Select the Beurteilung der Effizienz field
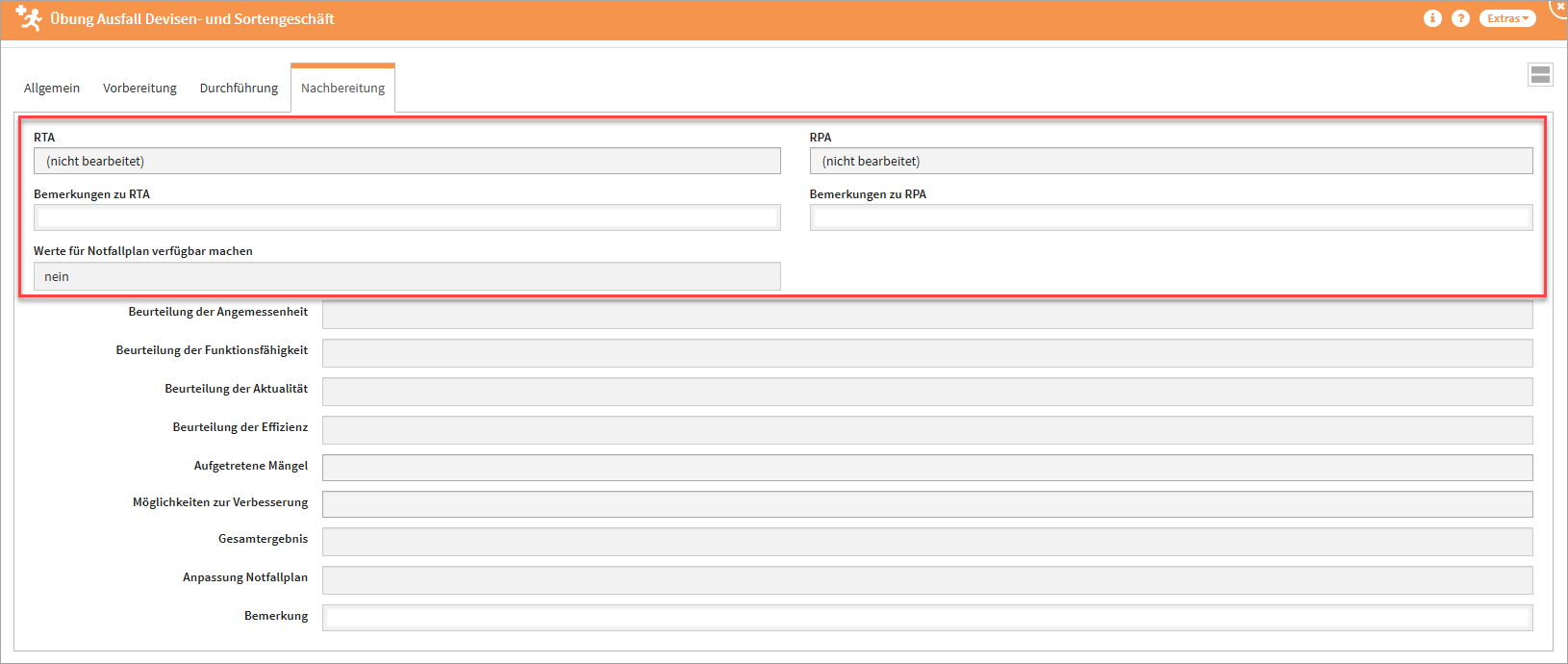Image resolution: width=1568 pixels, height=664 pixels. click(926, 429)
